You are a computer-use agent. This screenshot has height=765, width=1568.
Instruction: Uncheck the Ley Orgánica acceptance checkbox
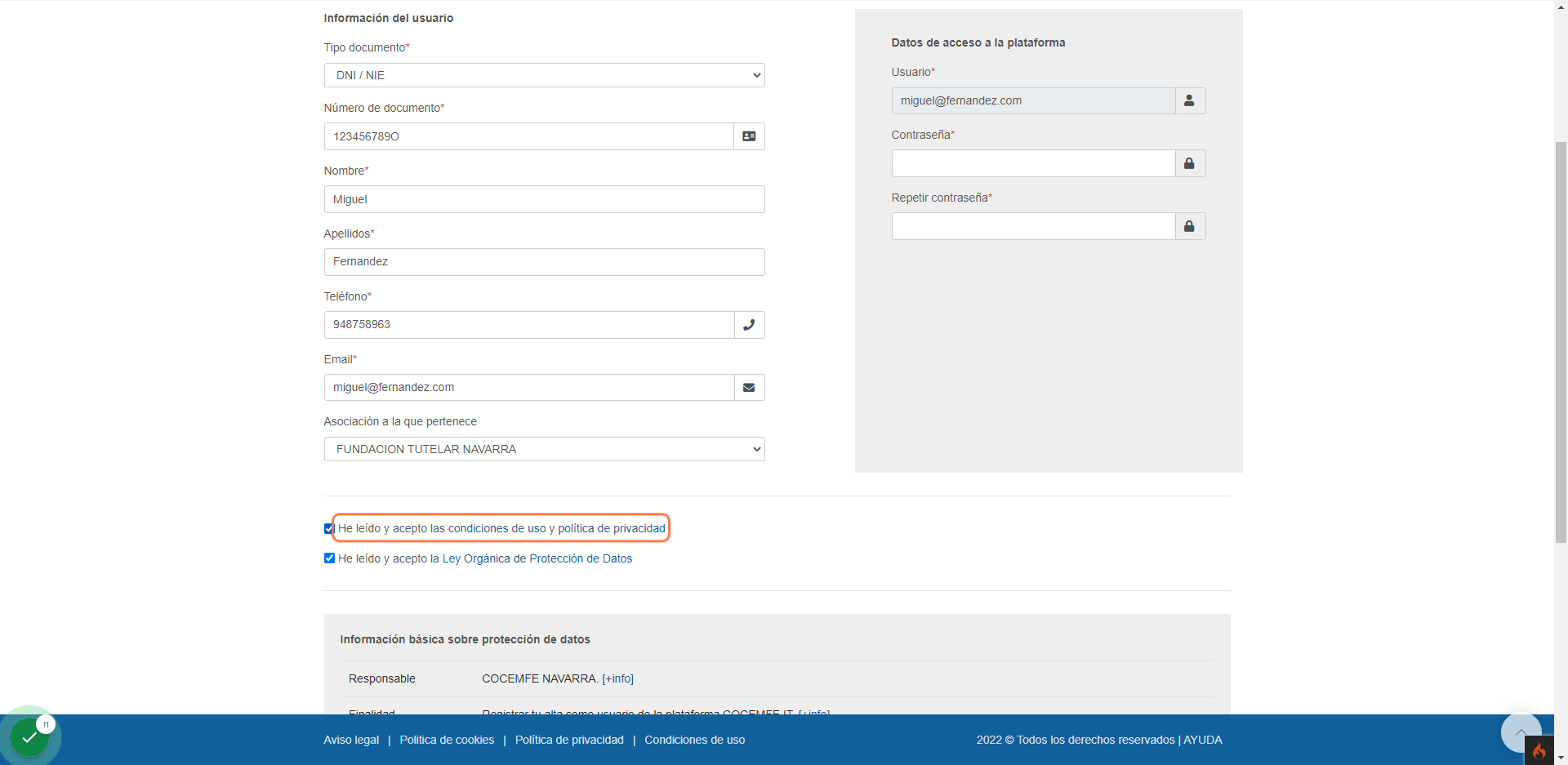coord(329,558)
